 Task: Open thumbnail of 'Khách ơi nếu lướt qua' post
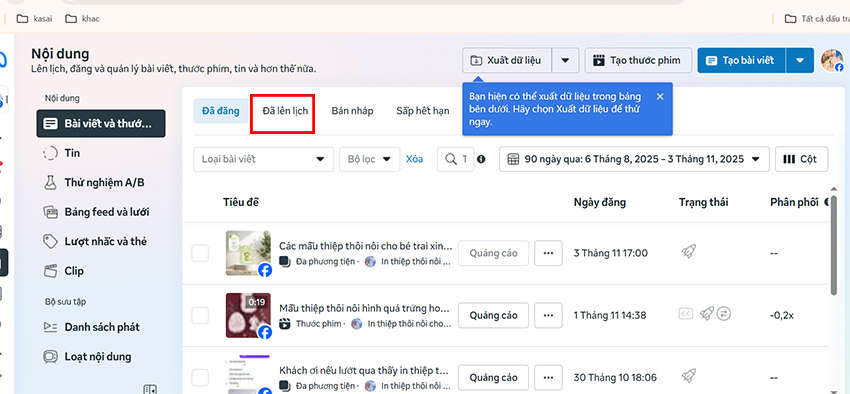coord(248,374)
